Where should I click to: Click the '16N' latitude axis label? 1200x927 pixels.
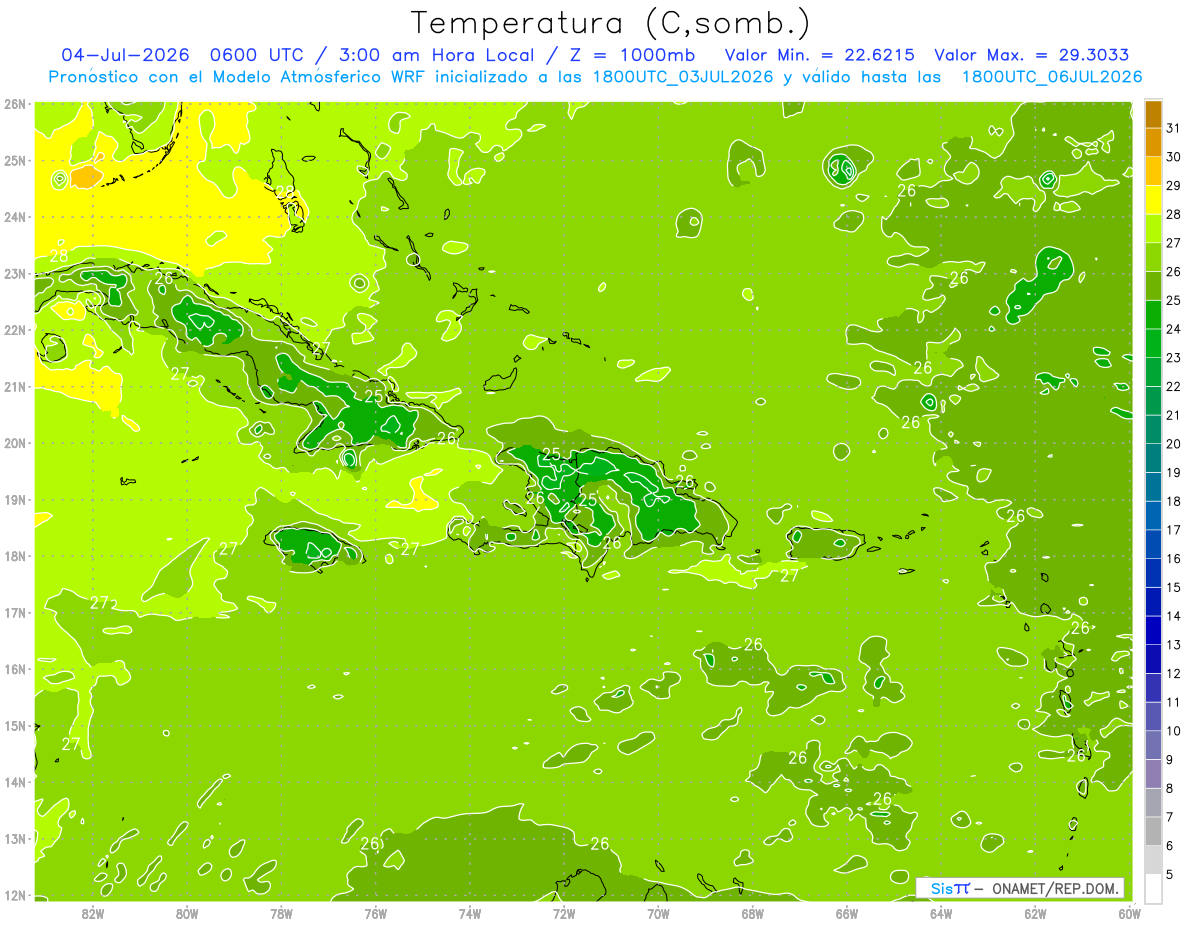tap(16, 668)
